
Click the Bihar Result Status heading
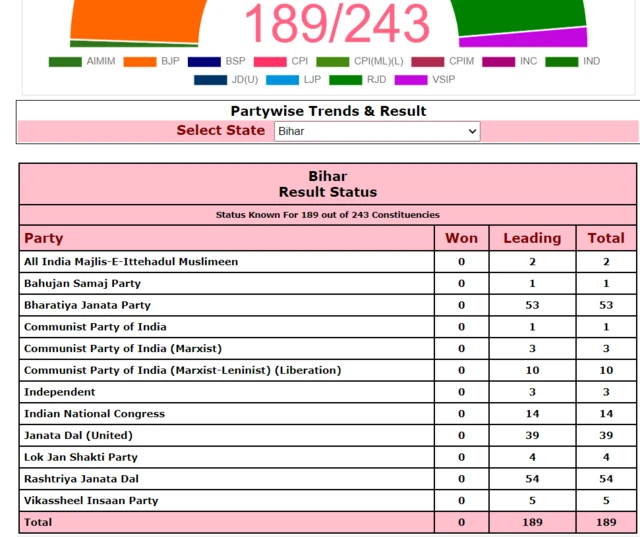coord(328,184)
